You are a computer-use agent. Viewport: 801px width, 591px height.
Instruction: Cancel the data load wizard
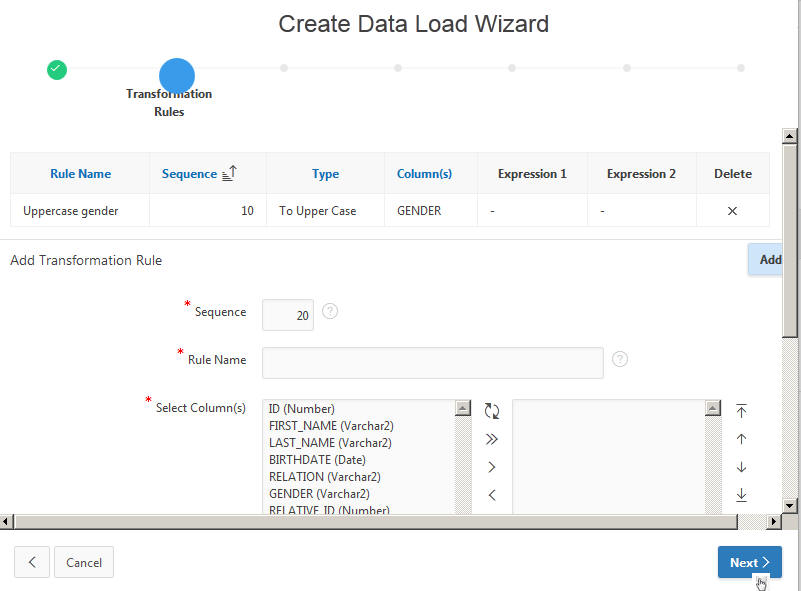coord(84,562)
